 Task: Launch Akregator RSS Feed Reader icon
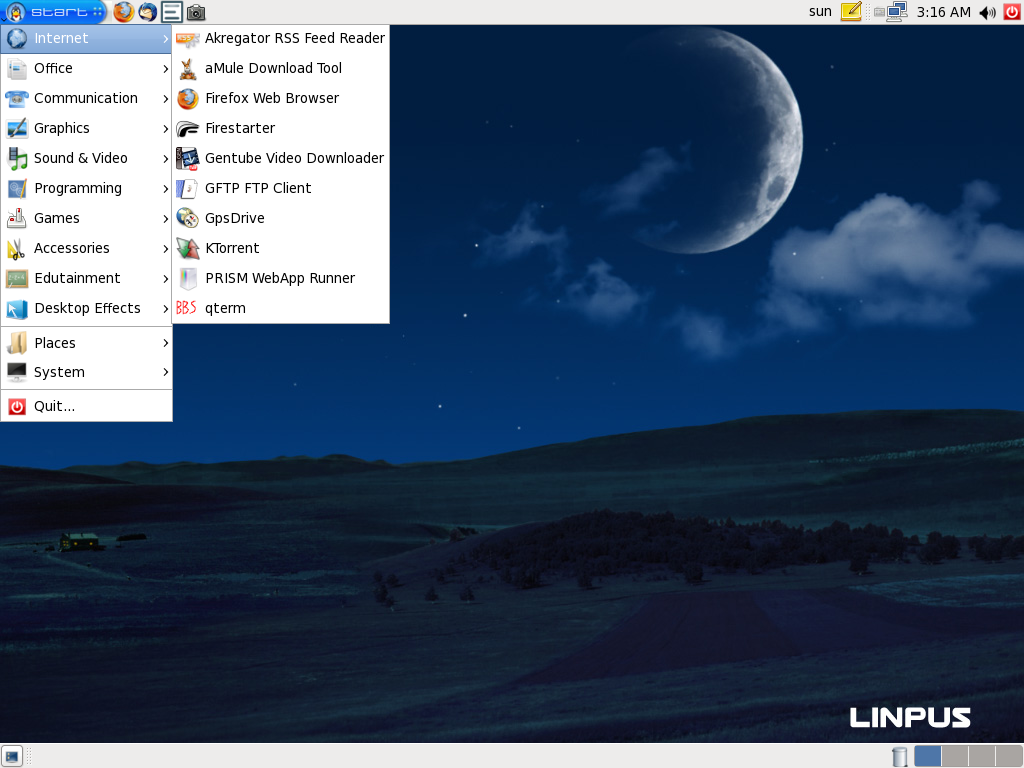187,39
